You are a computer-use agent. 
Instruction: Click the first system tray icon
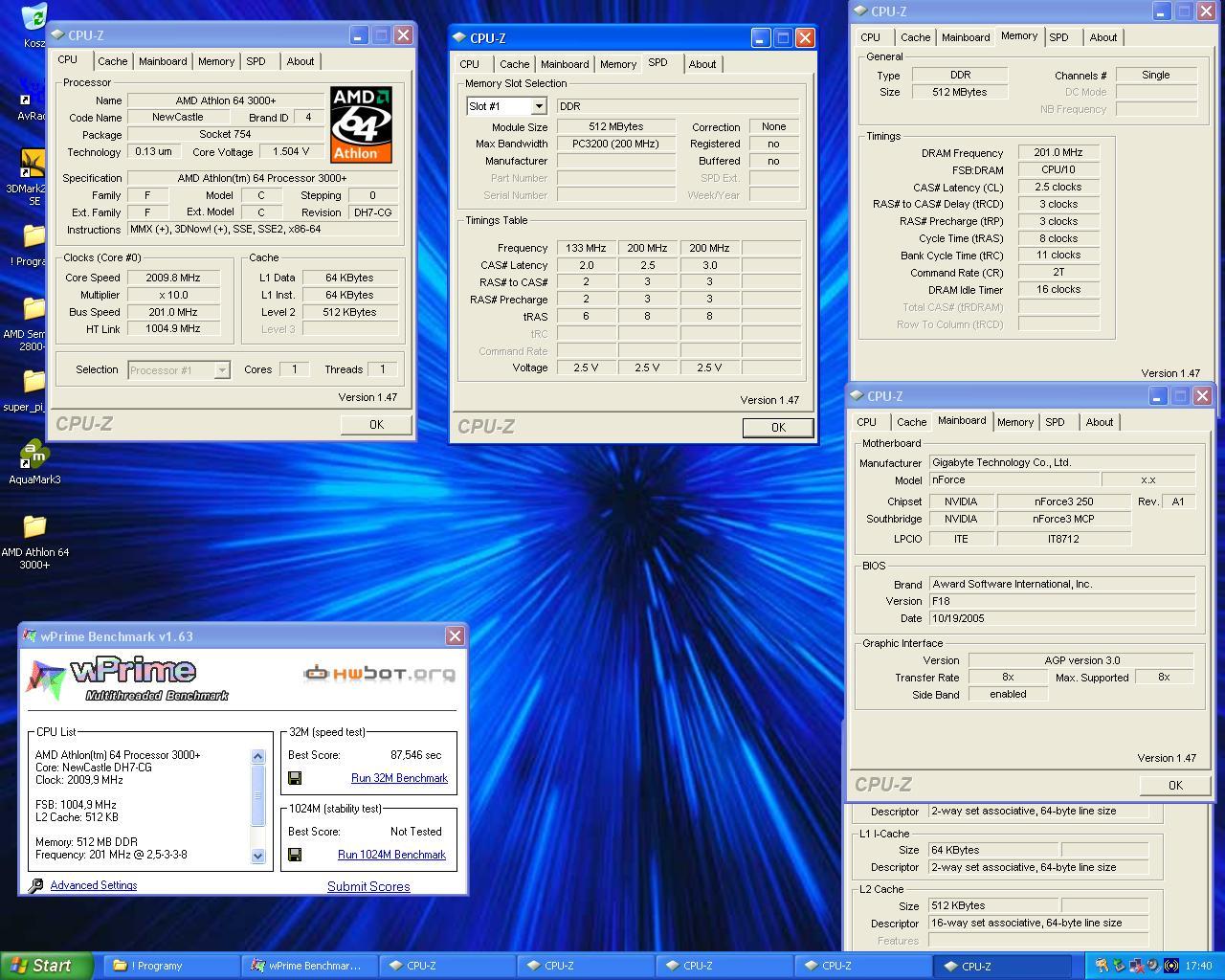[1102, 966]
